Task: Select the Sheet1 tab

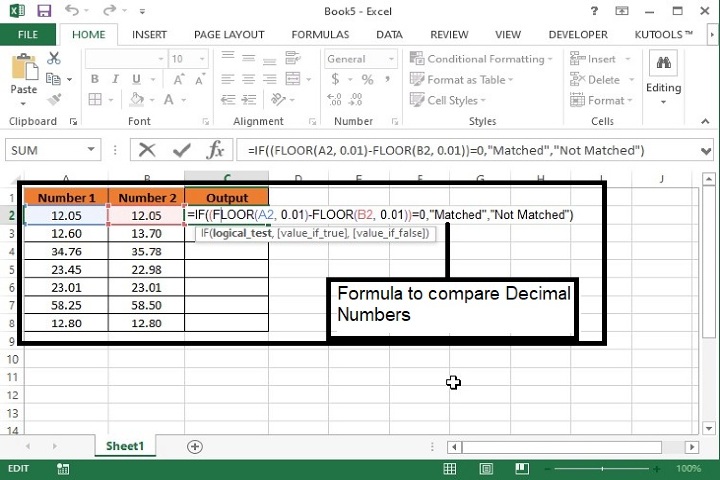Action: coord(125,446)
